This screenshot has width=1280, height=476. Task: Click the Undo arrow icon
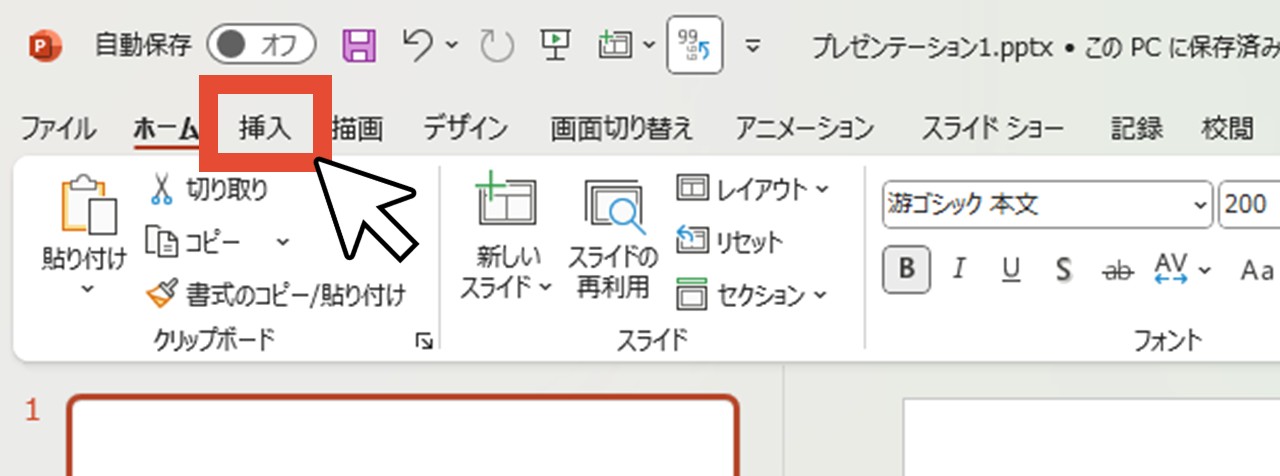418,44
